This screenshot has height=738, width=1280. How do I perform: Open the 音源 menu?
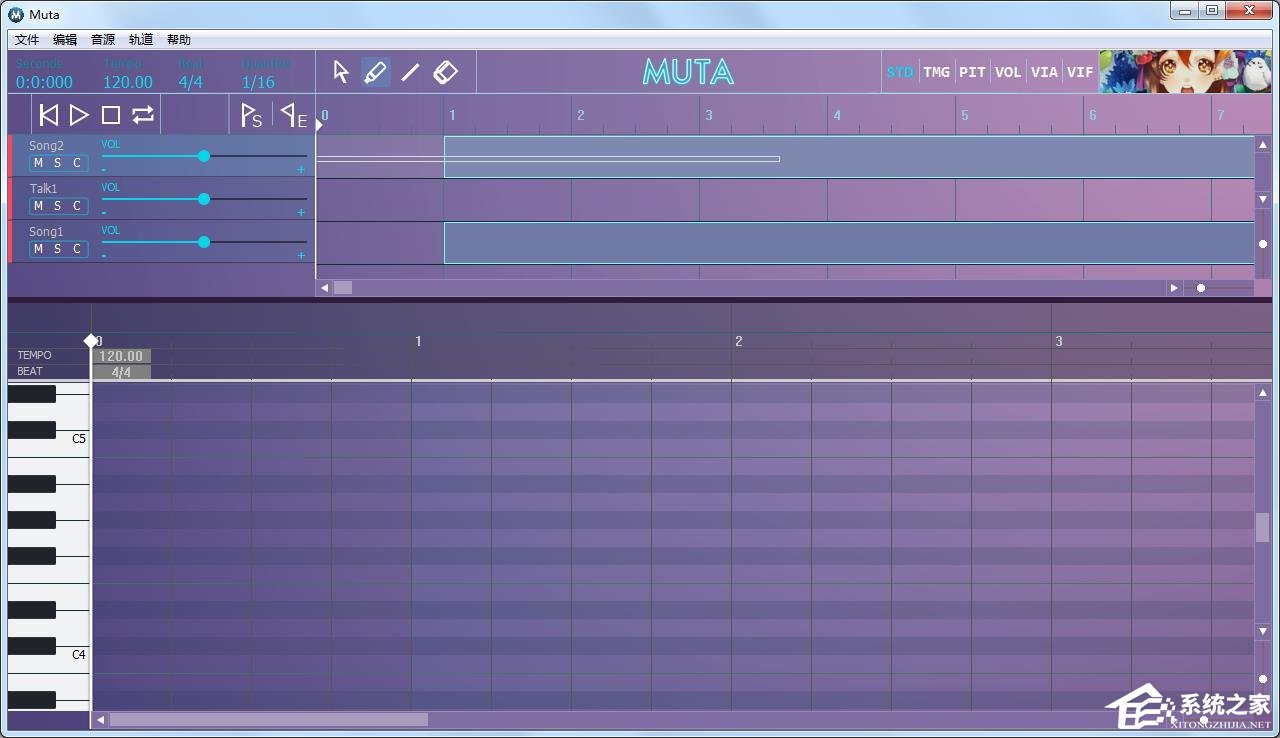tap(103, 40)
